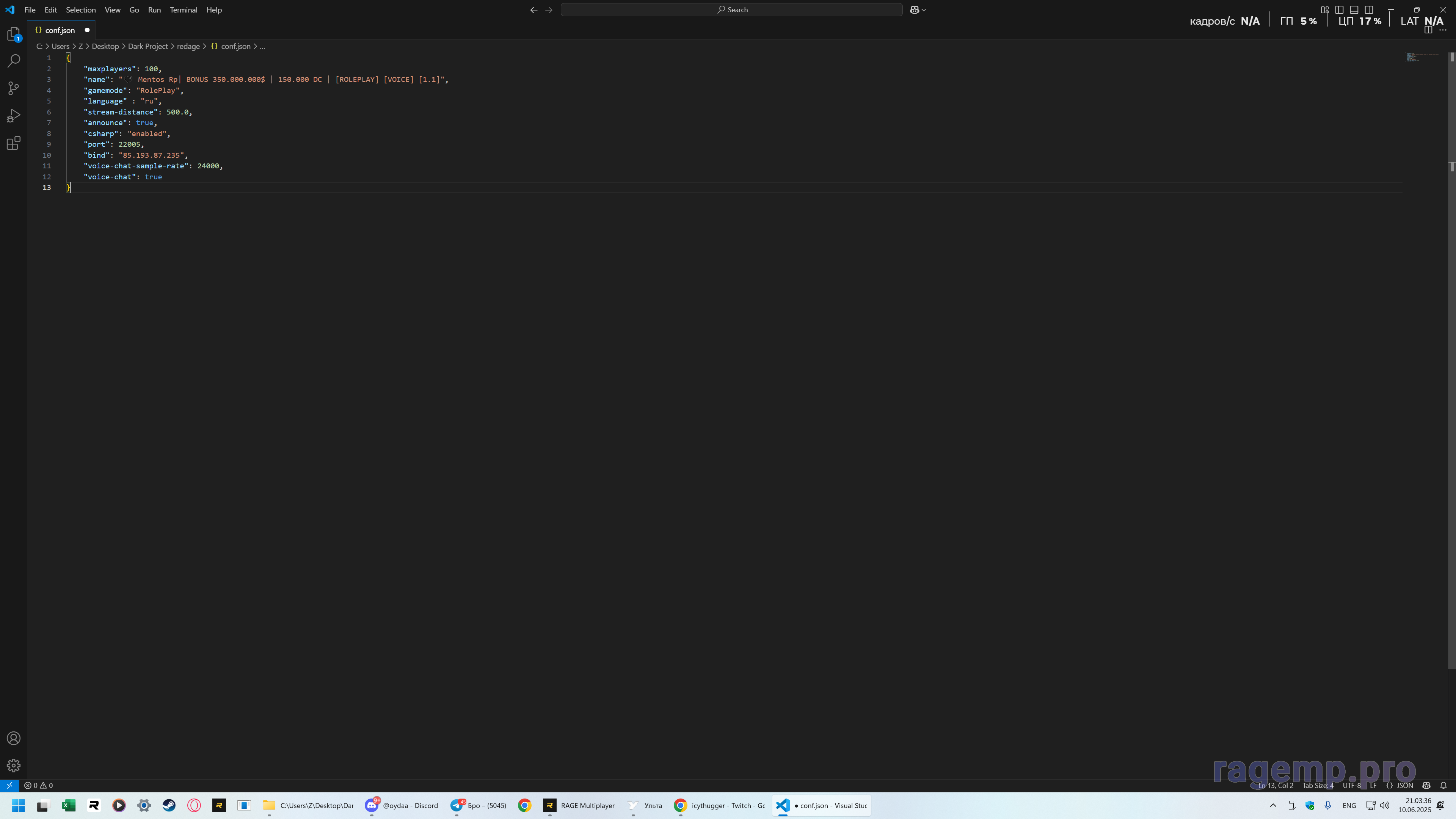
Task: Toggle the bottom Panel layout button
Action: [1354, 9]
